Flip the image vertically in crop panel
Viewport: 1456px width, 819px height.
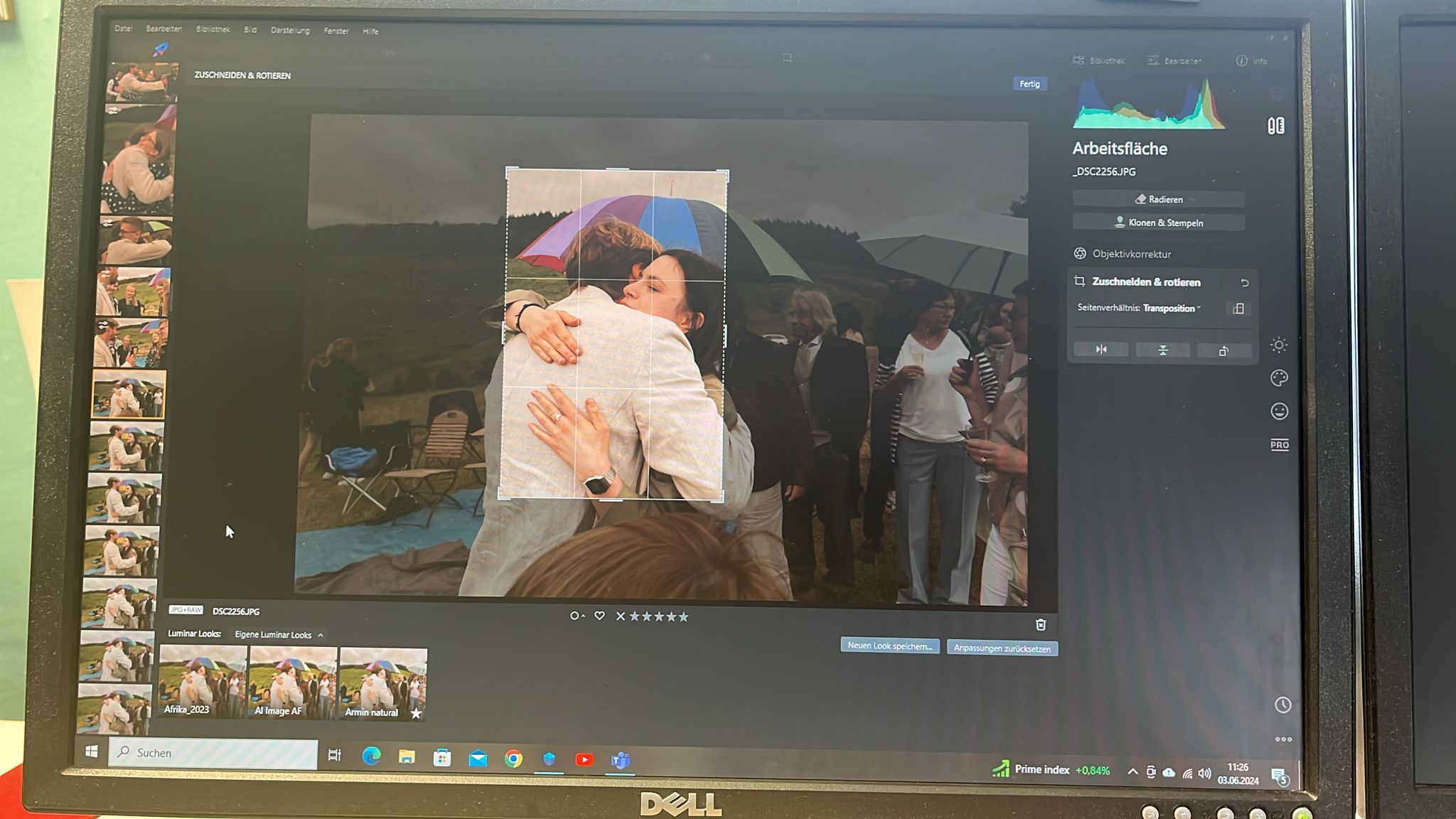pos(1162,350)
